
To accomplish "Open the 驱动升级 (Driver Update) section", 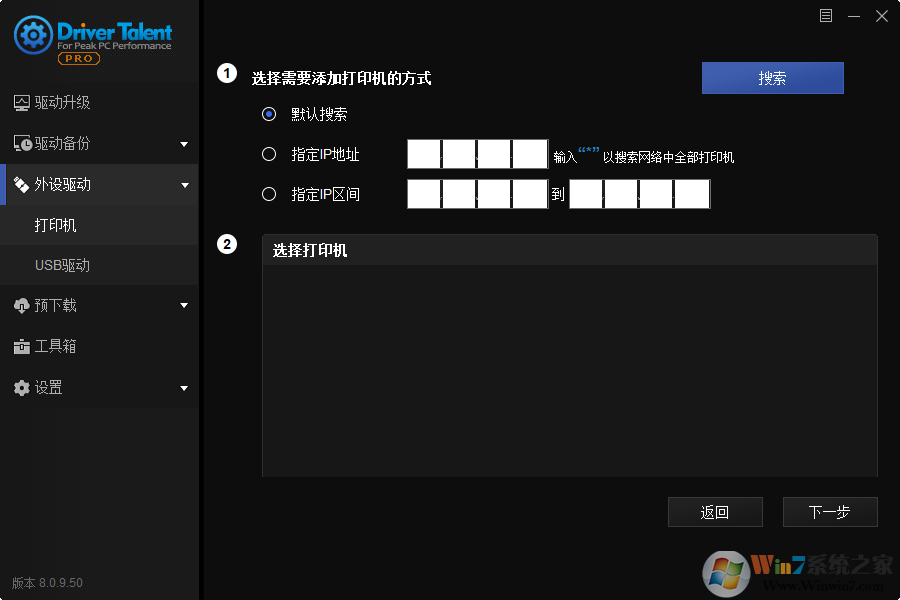I will point(60,102).
